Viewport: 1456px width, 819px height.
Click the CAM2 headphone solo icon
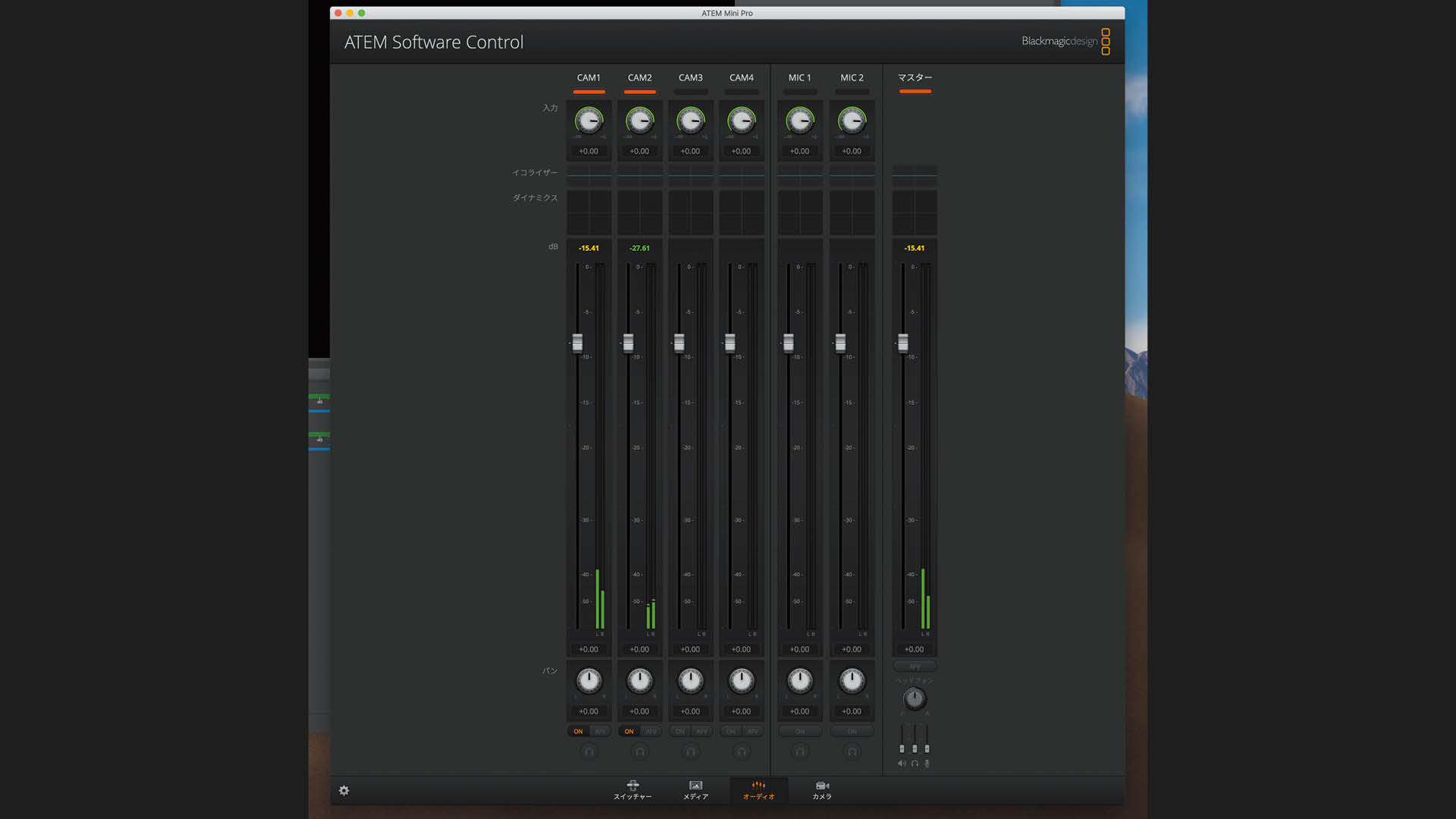click(639, 752)
